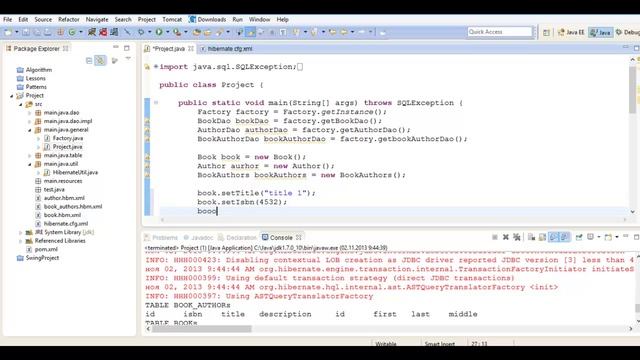This screenshot has height=360, width=640.
Task: Switch to Debug perspective
Action: point(628,32)
